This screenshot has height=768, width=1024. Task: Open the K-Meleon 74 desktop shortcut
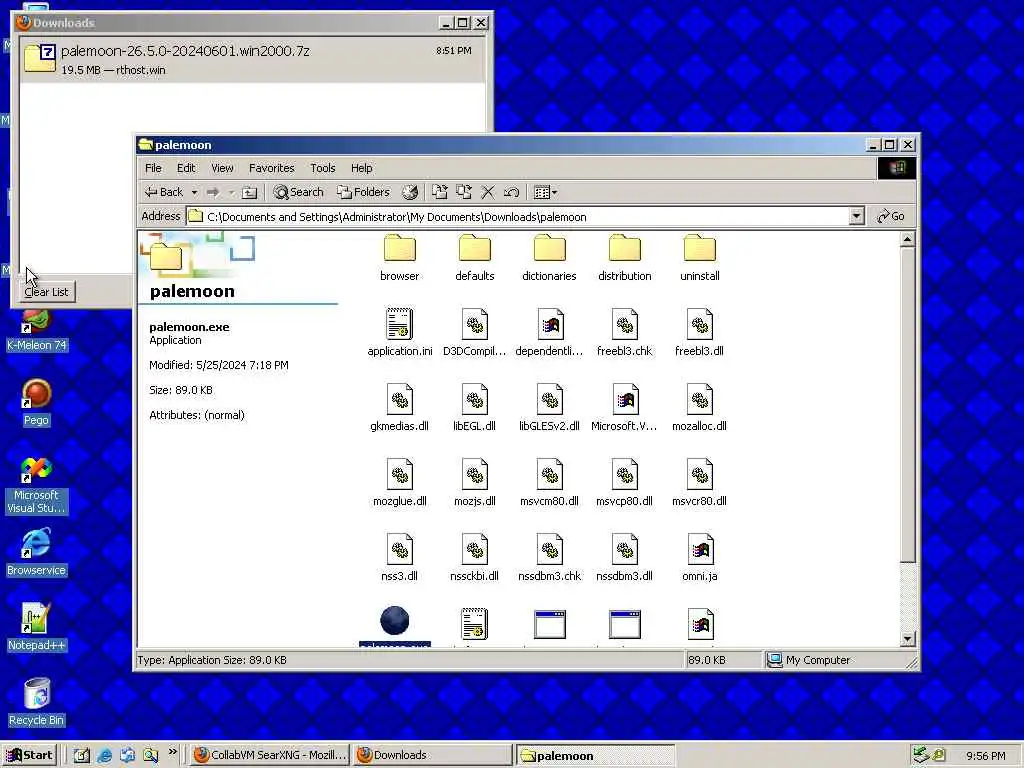pos(36,332)
